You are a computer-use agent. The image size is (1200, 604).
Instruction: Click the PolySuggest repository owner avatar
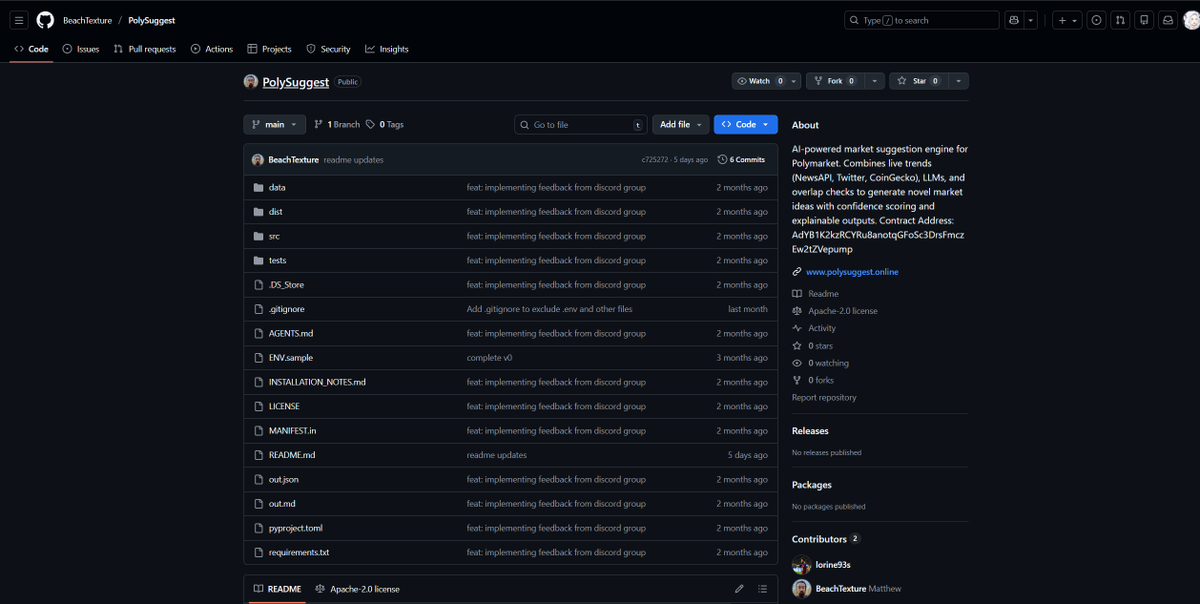coord(251,82)
